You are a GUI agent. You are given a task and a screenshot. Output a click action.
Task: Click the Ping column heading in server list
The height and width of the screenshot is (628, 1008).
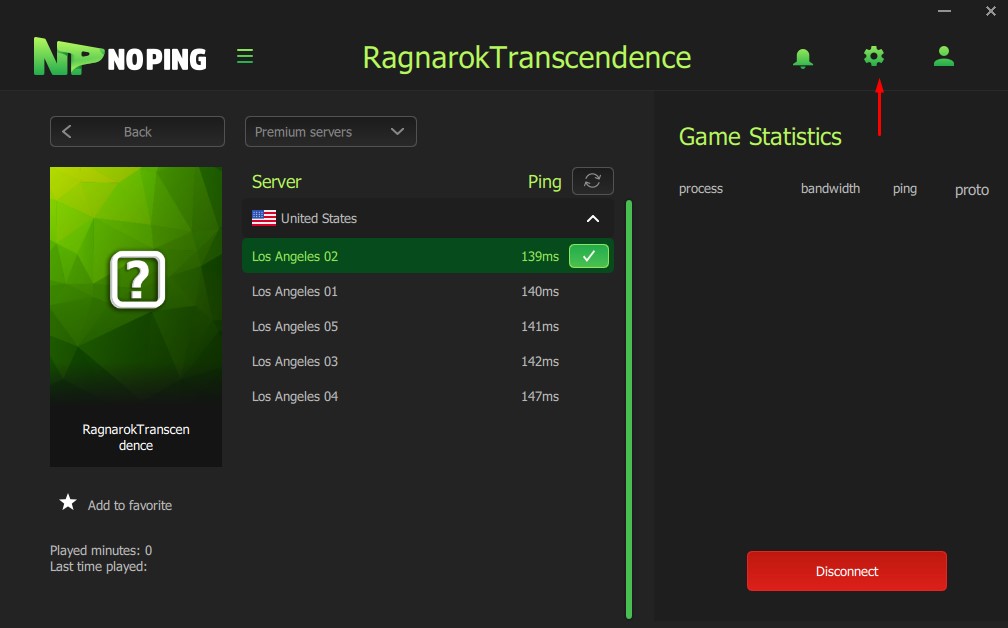(x=544, y=182)
